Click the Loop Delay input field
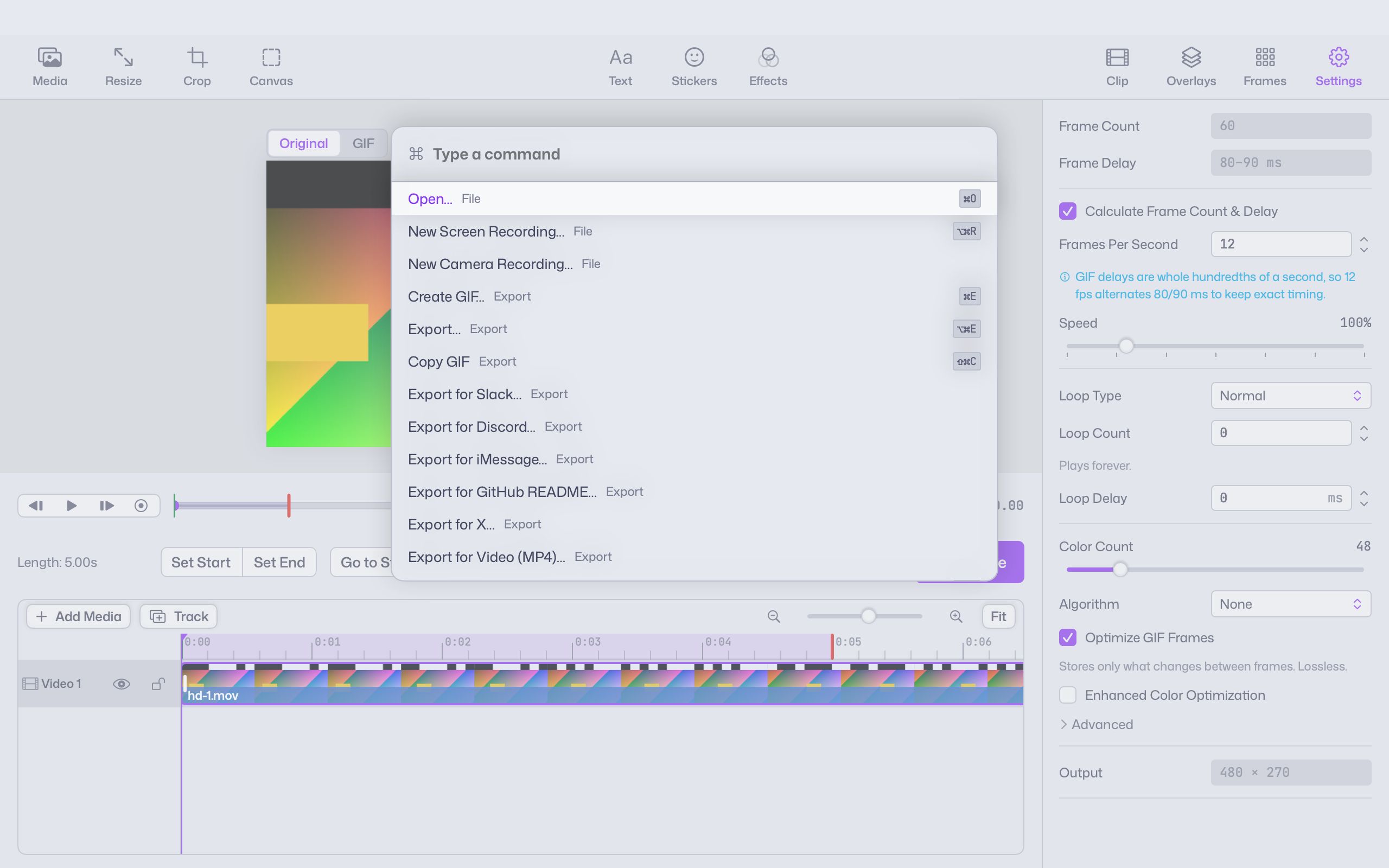 click(1281, 499)
